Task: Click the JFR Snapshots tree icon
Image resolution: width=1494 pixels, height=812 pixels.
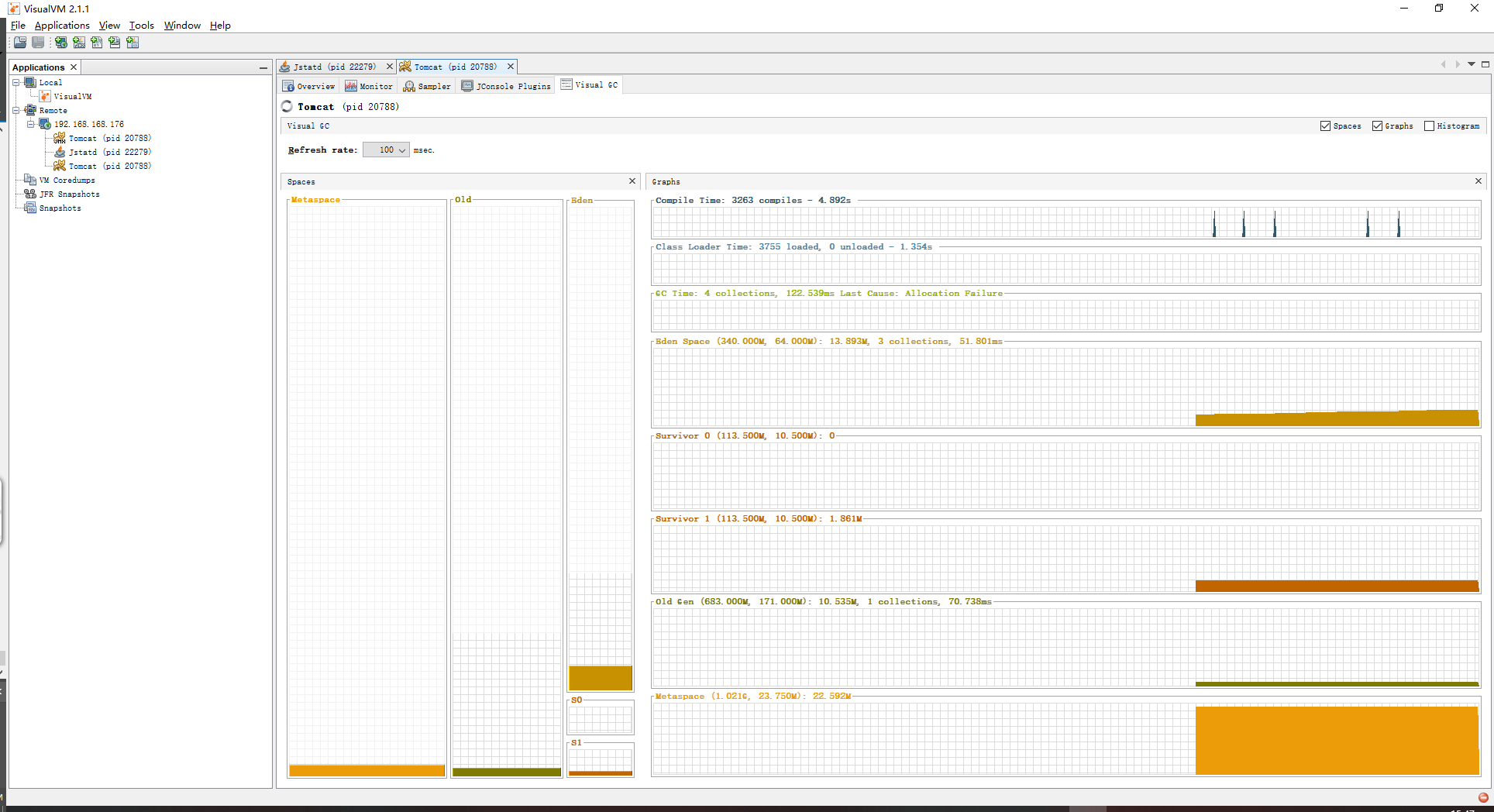Action: (30, 194)
